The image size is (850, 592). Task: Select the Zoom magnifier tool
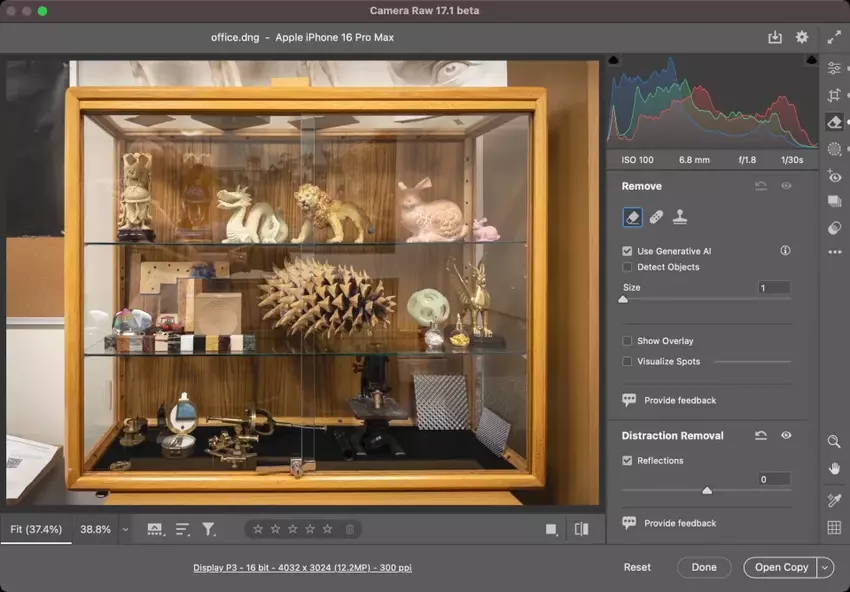pyautogui.click(x=835, y=441)
